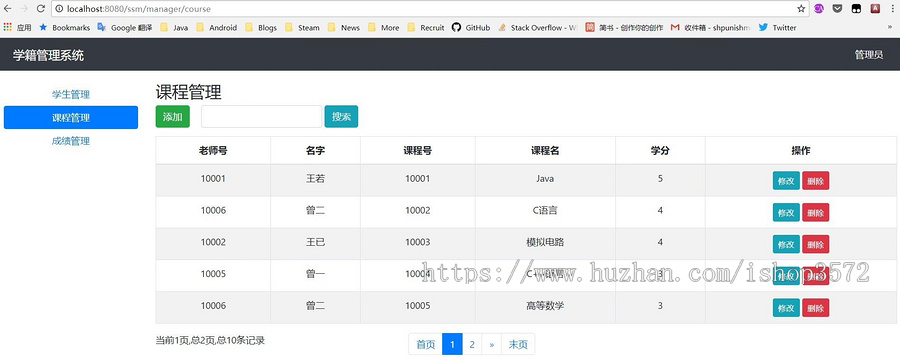The image size is (900, 362).
Task: Click 删除 for the 模拟电路 course
Action: point(816,244)
